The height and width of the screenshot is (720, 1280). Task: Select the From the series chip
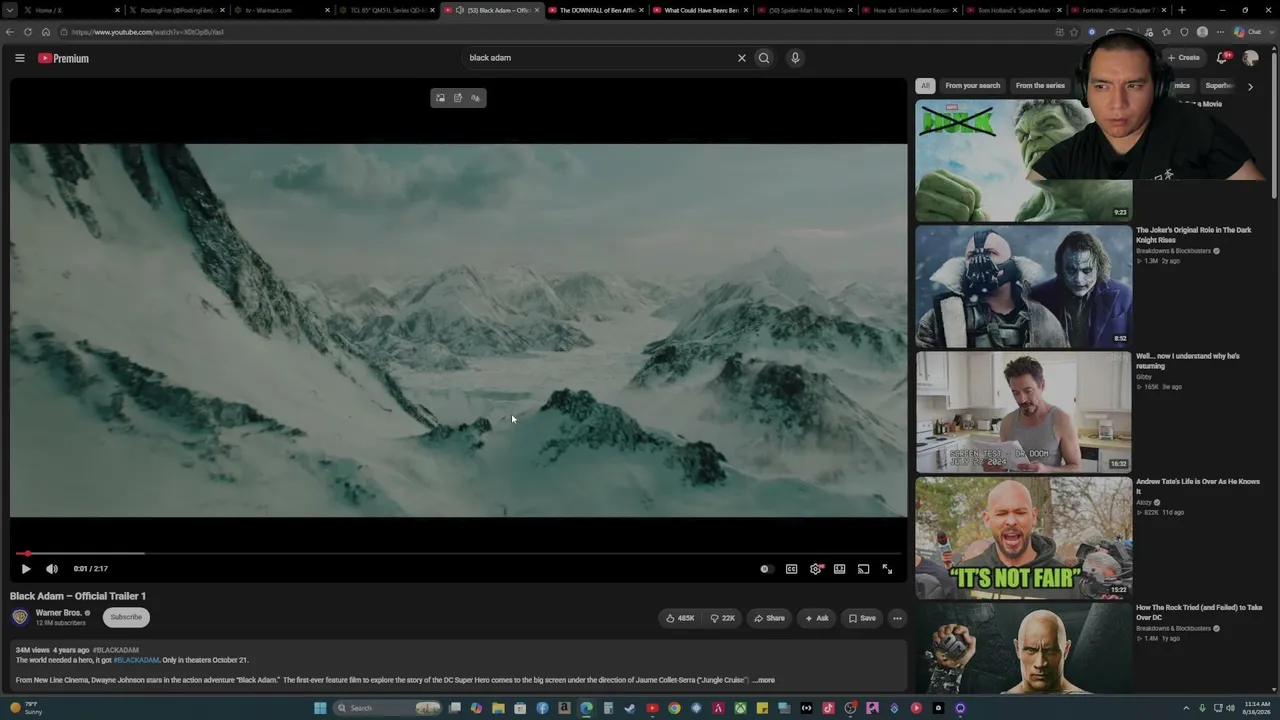click(1040, 86)
